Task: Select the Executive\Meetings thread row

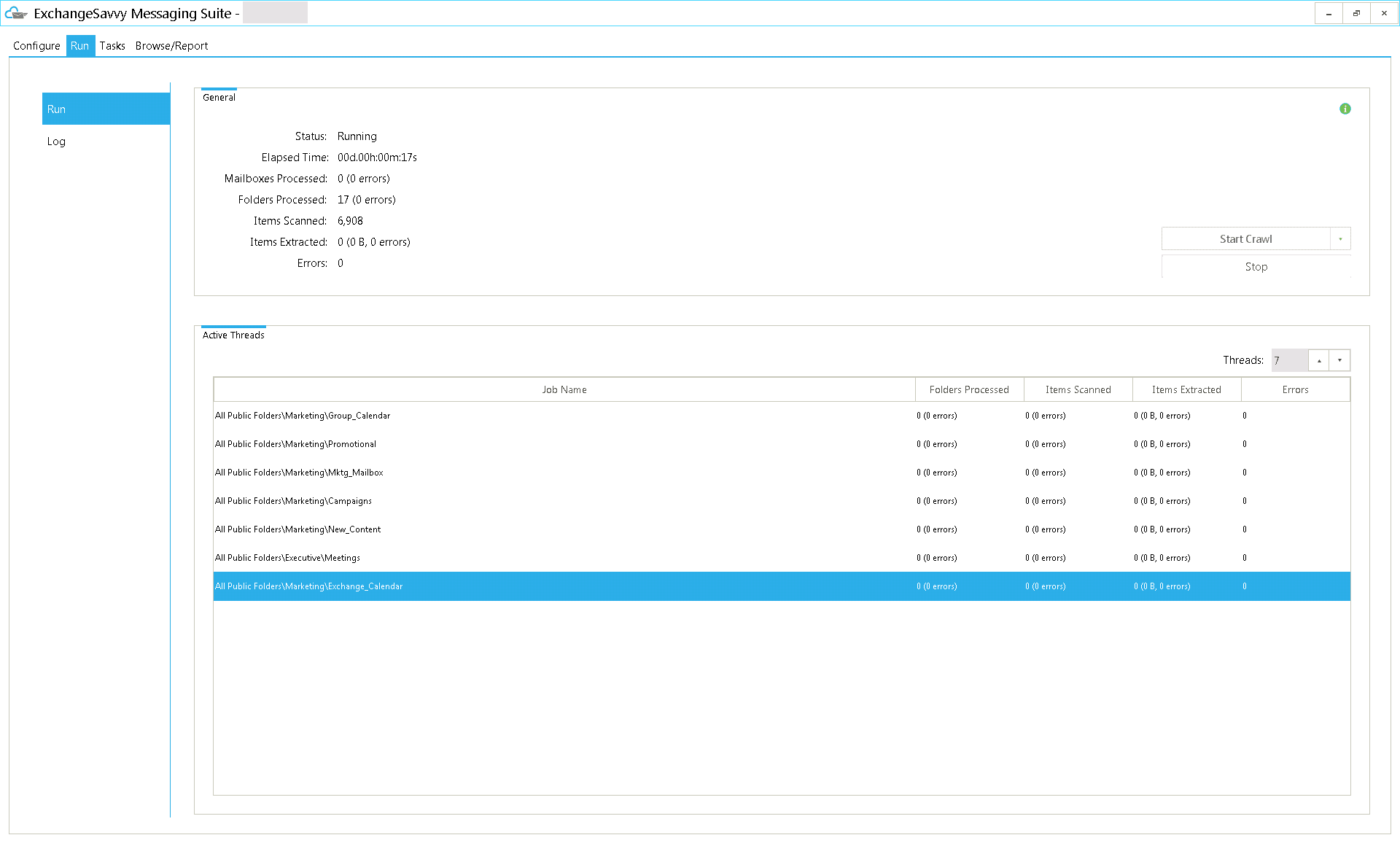Action: tap(782, 558)
